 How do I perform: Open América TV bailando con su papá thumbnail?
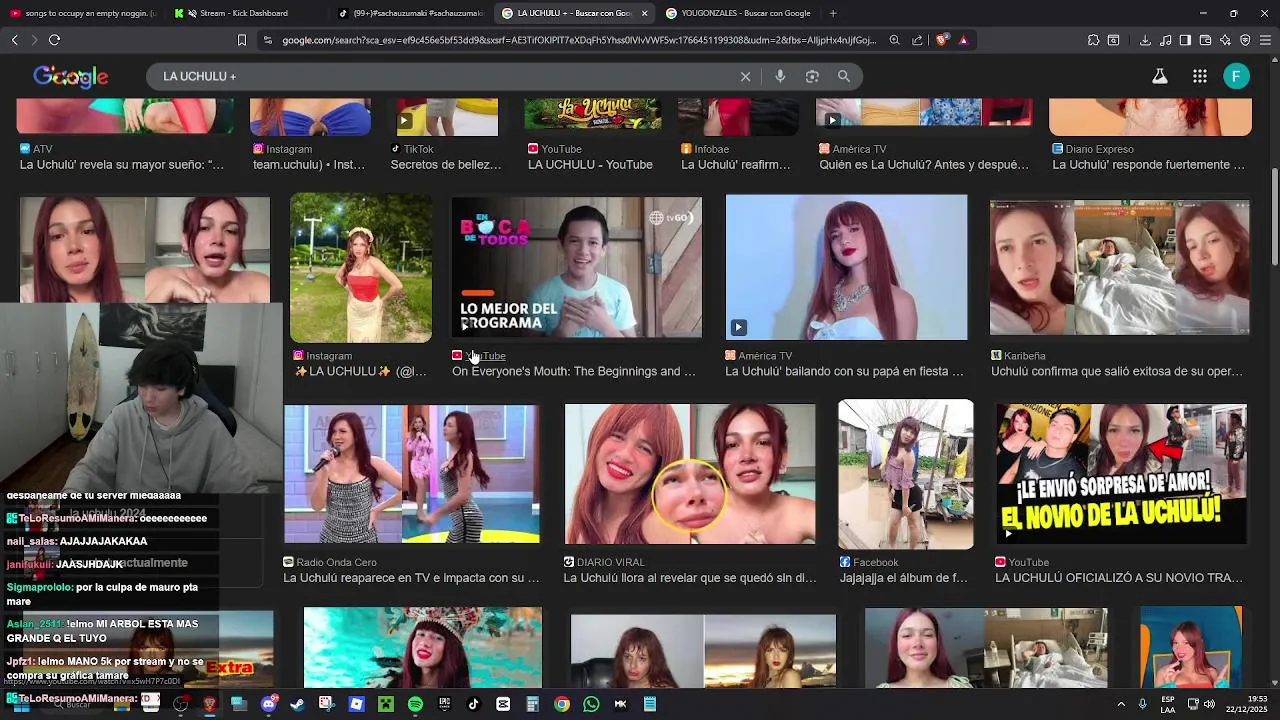click(846, 267)
